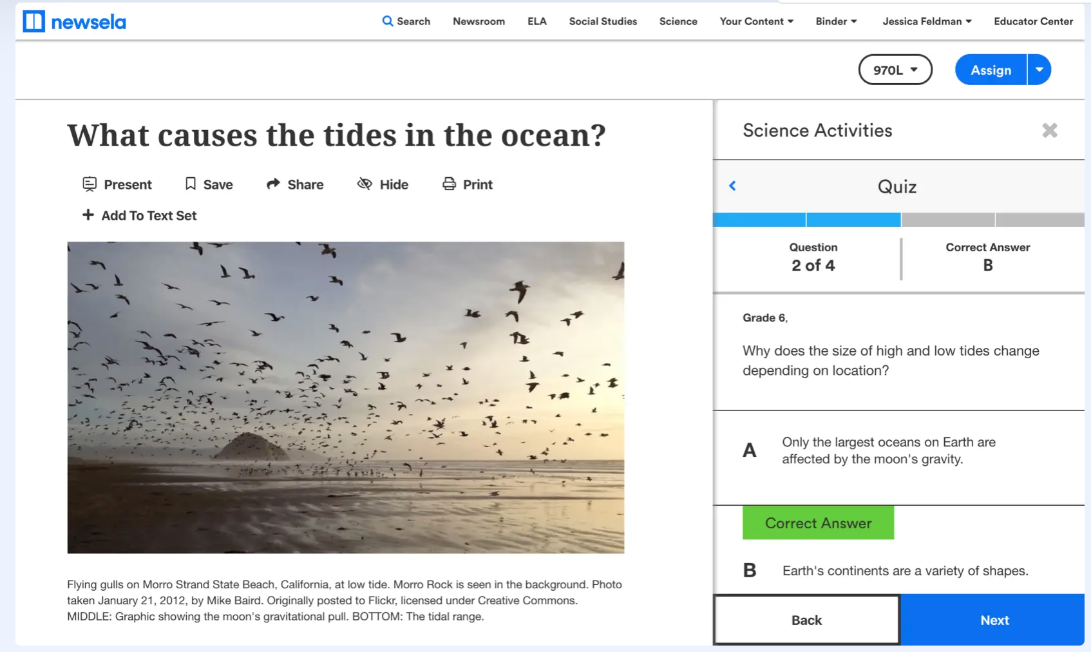Navigate to the Newsroom section
The width and height of the screenshot is (1091, 652).
pyautogui.click(x=478, y=21)
